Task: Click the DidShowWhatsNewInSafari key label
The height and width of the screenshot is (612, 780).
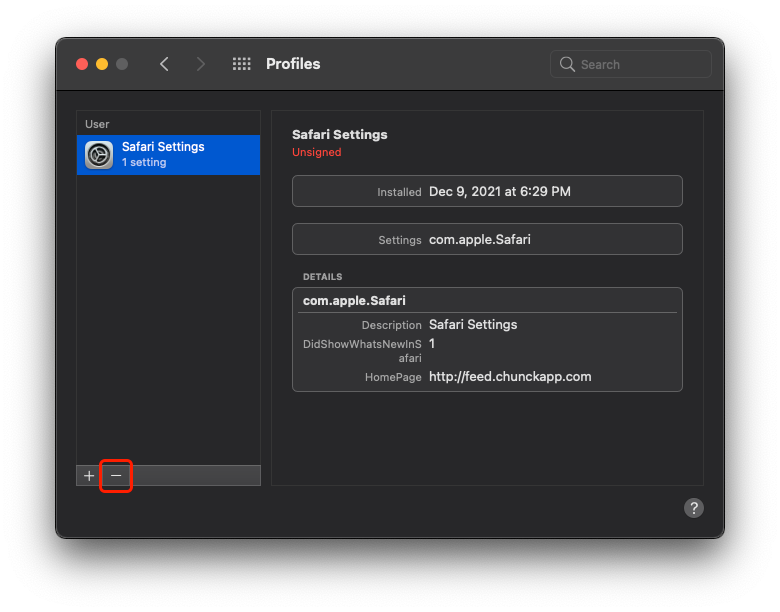Action: [362, 351]
